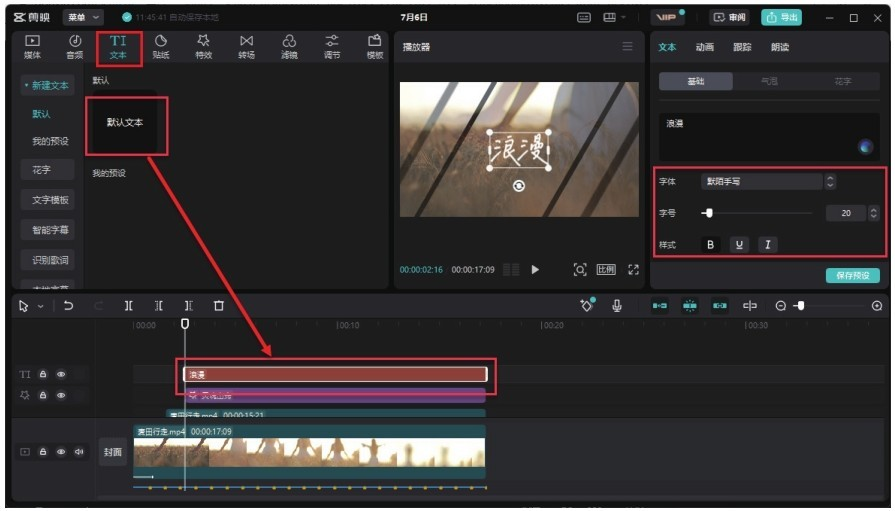Click the preview axis icon left of zoom out

pyautogui.click(x=749, y=306)
